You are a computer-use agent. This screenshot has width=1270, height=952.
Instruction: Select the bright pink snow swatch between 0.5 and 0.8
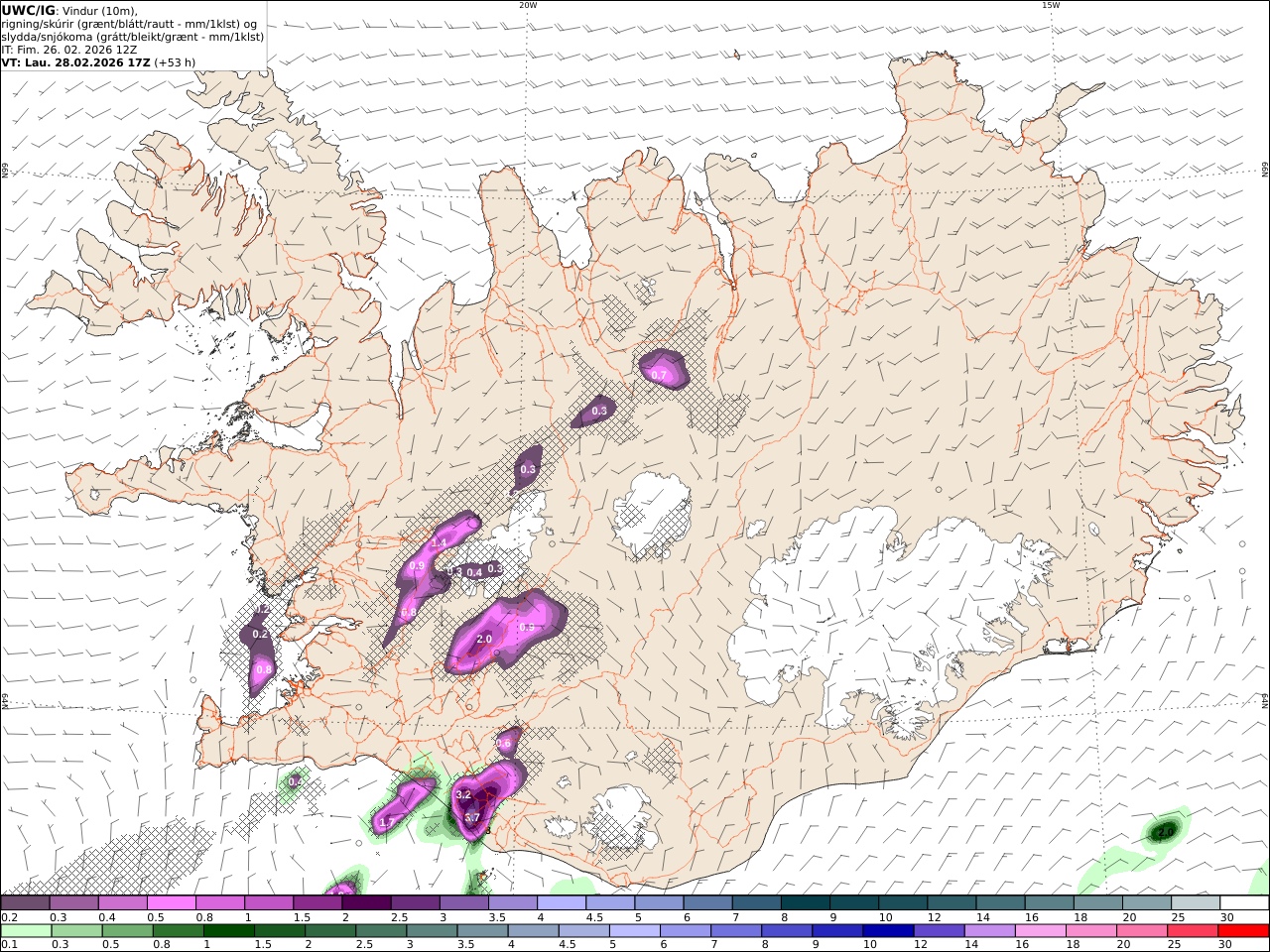[x=172, y=902]
